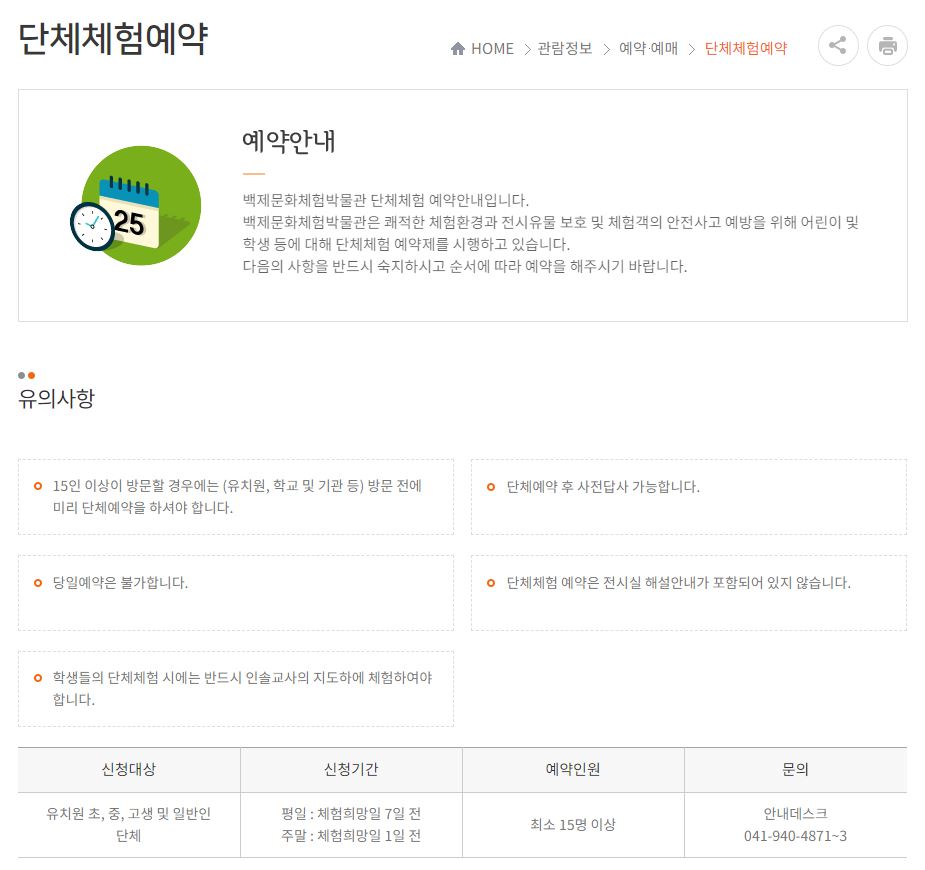Screen dimensions: 925x870
Task: Click the share icon button
Action: click(x=838, y=45)
